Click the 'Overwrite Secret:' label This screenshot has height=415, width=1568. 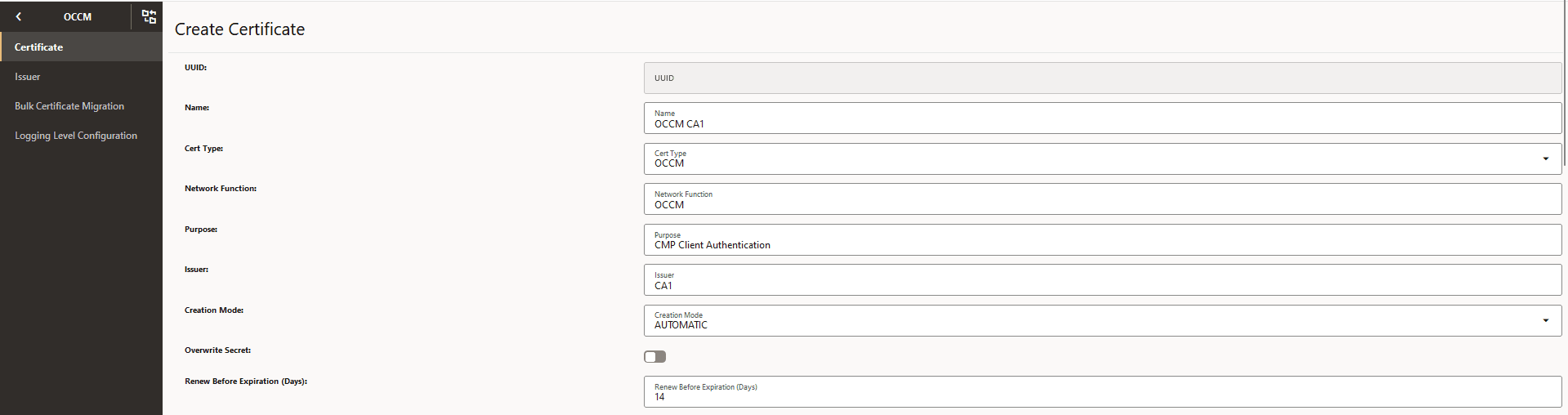point(217,350)
